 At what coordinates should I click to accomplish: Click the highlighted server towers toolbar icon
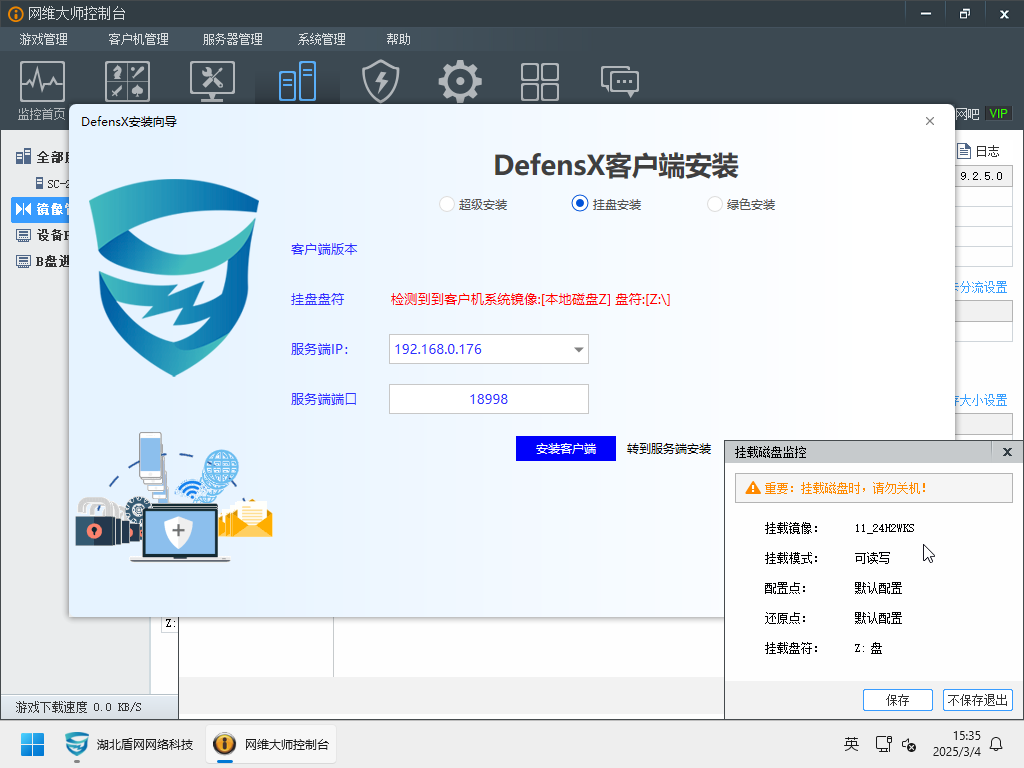tap(297, 82)
